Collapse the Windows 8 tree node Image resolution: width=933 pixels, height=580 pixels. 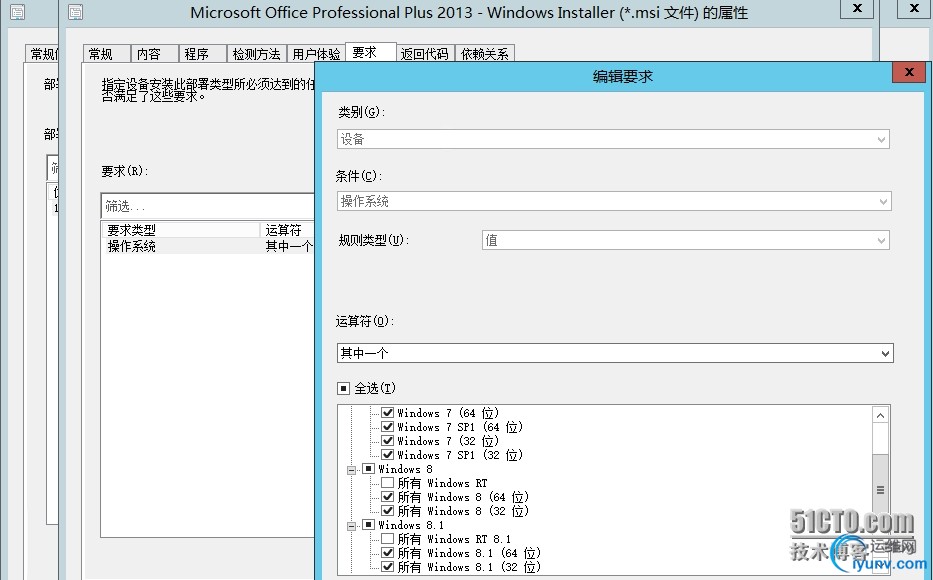pos(352,470)
